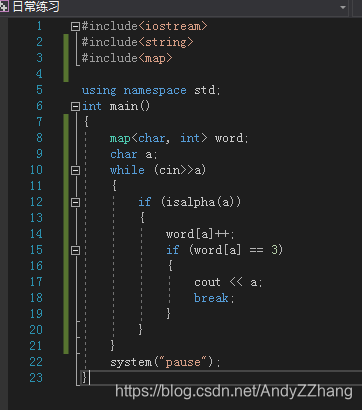362x410 pixels.
Task: Collapse the main() function at line 6
Action: pyautogui.click(x=76, y=106)
